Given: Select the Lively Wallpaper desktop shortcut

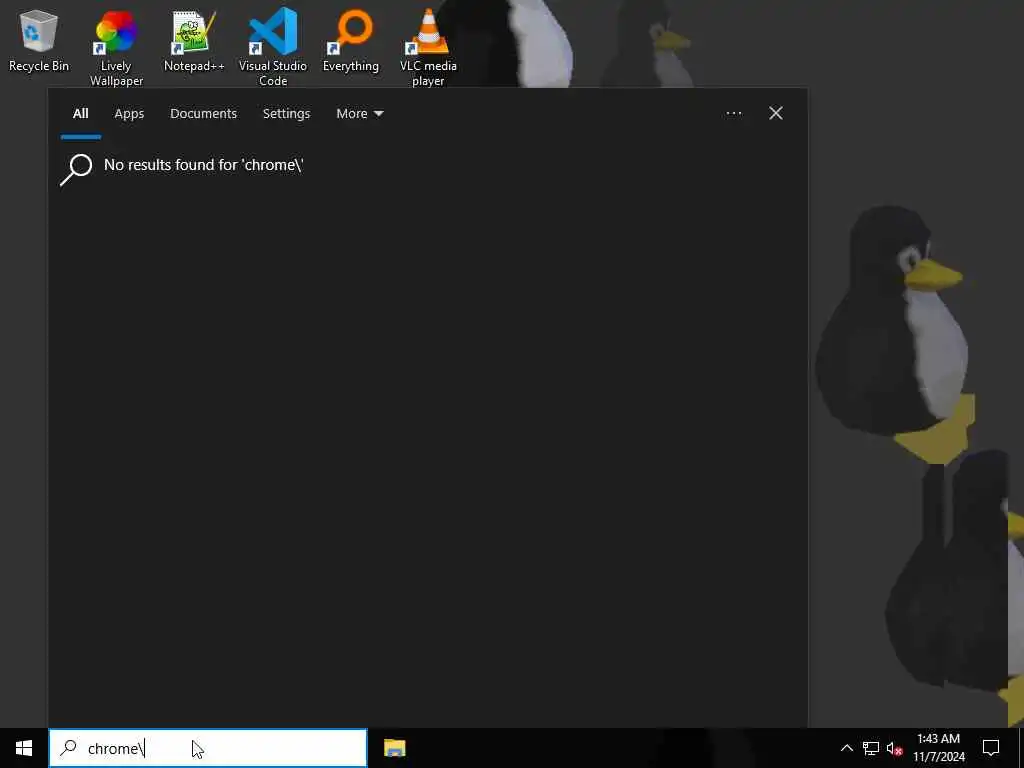Looking at the screenshot, I should (x=116, y=48).
